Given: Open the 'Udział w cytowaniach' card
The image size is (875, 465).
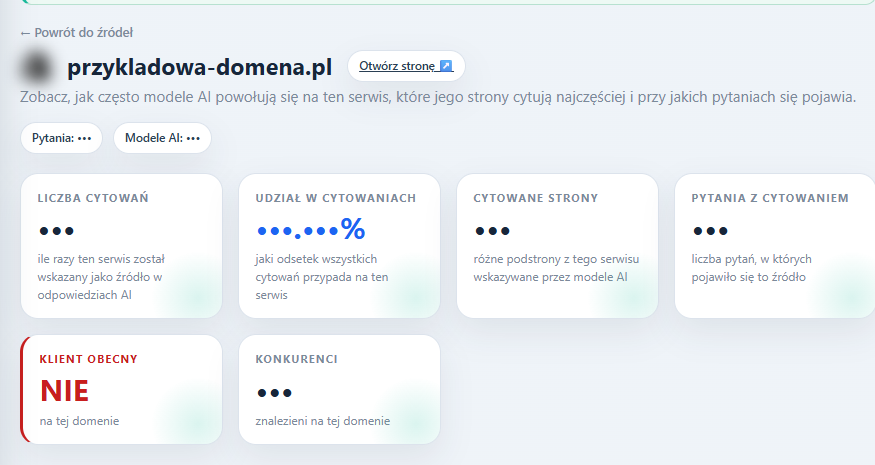Looking at the screenshot, I should 339,246.
